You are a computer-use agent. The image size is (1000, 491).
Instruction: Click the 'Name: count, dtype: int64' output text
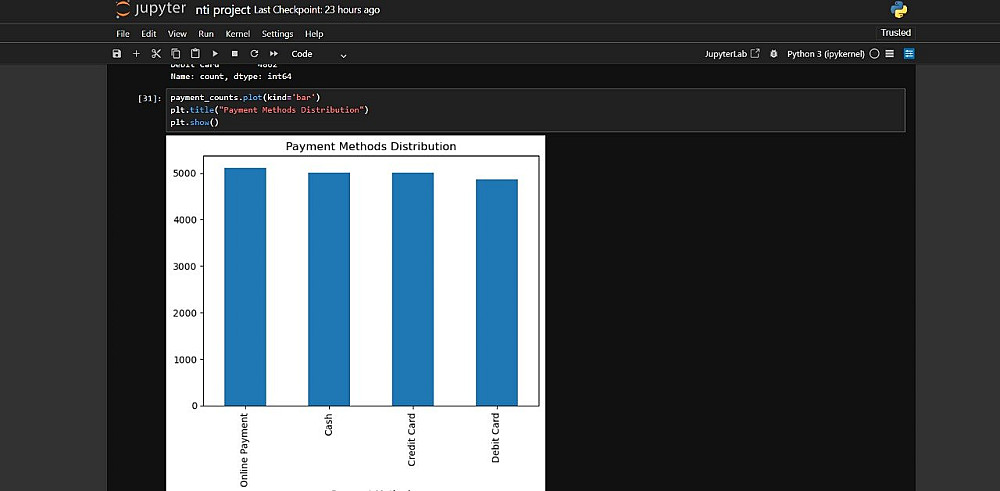pos(231,77)
